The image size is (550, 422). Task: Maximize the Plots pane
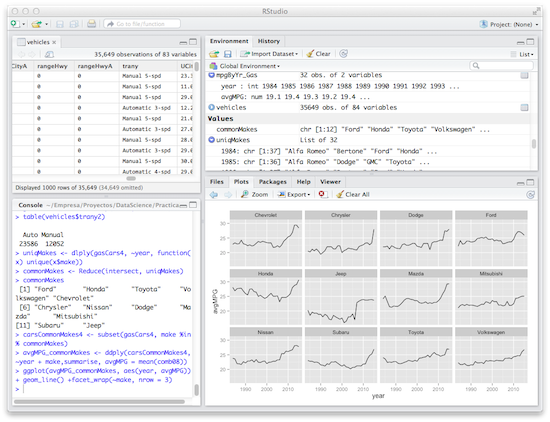(530, 182)
